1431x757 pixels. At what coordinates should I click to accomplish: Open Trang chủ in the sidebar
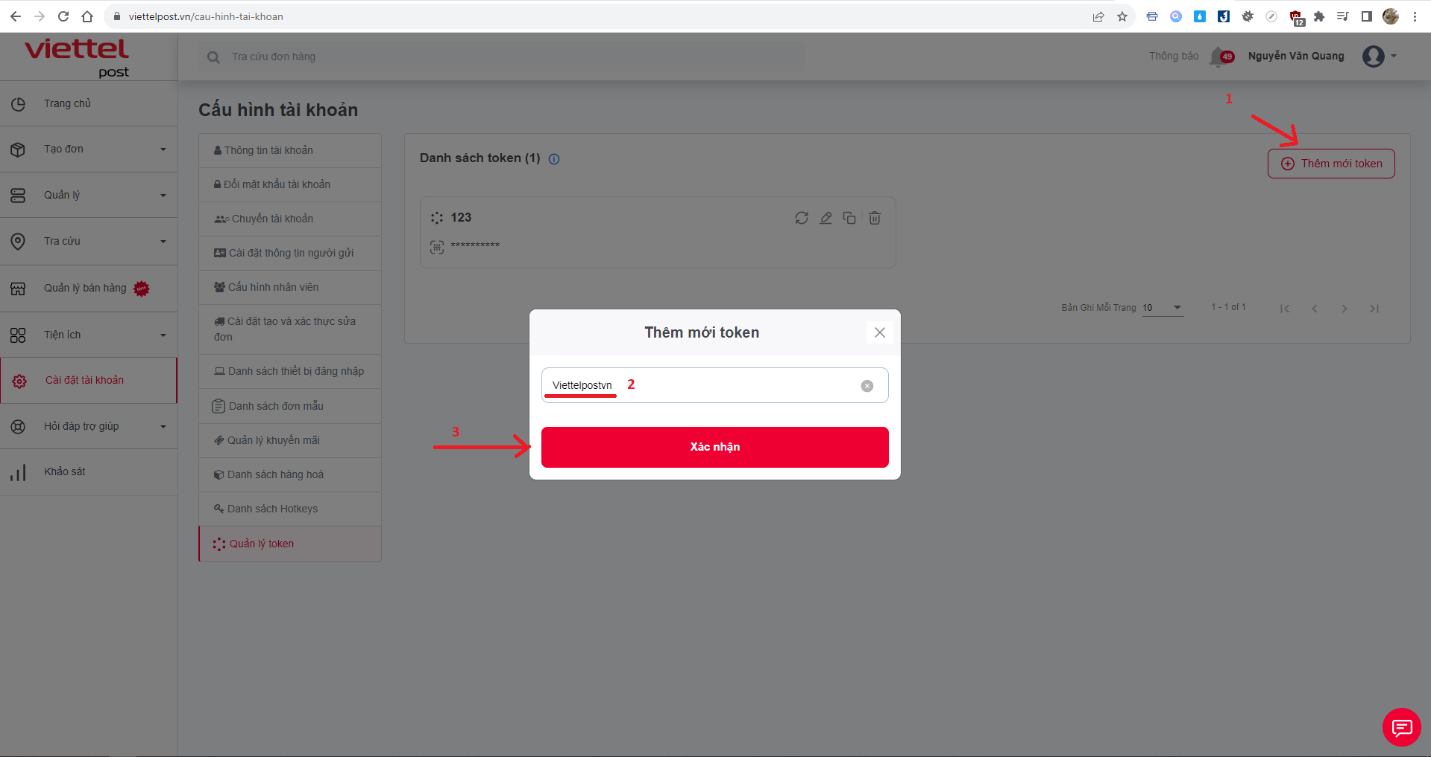(88, 104)
